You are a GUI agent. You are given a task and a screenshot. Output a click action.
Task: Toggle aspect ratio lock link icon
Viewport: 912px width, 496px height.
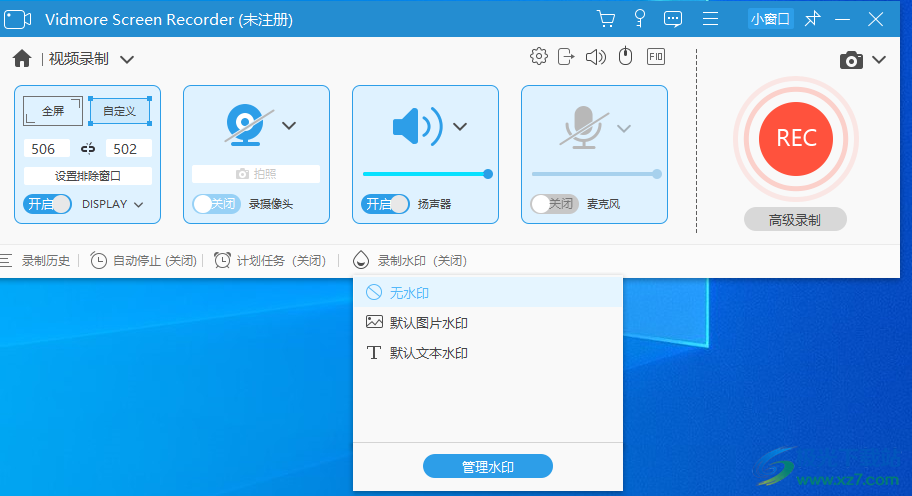pos(88,149)
